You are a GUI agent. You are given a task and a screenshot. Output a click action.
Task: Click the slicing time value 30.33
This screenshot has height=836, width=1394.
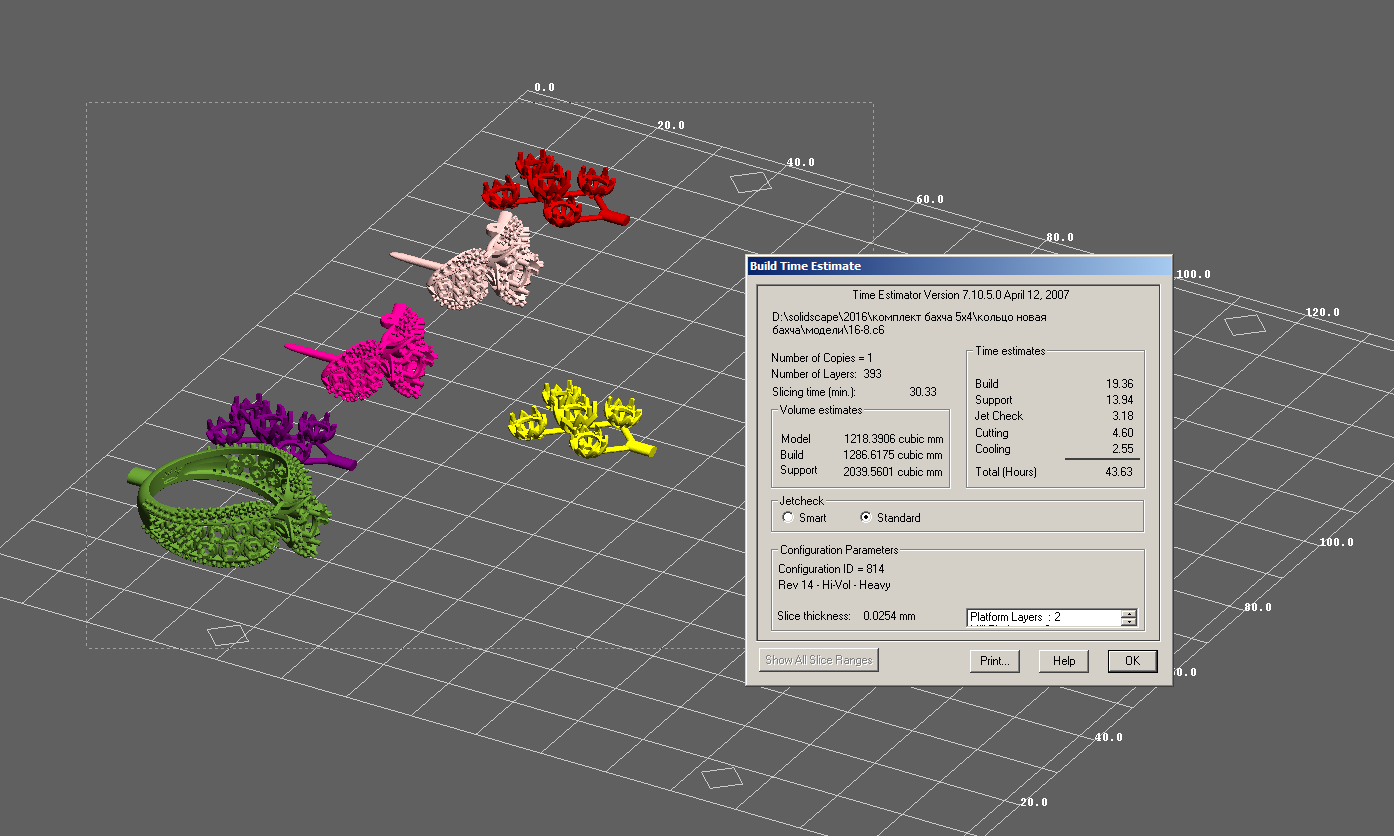pyautogui.click(x=923, y=392)
